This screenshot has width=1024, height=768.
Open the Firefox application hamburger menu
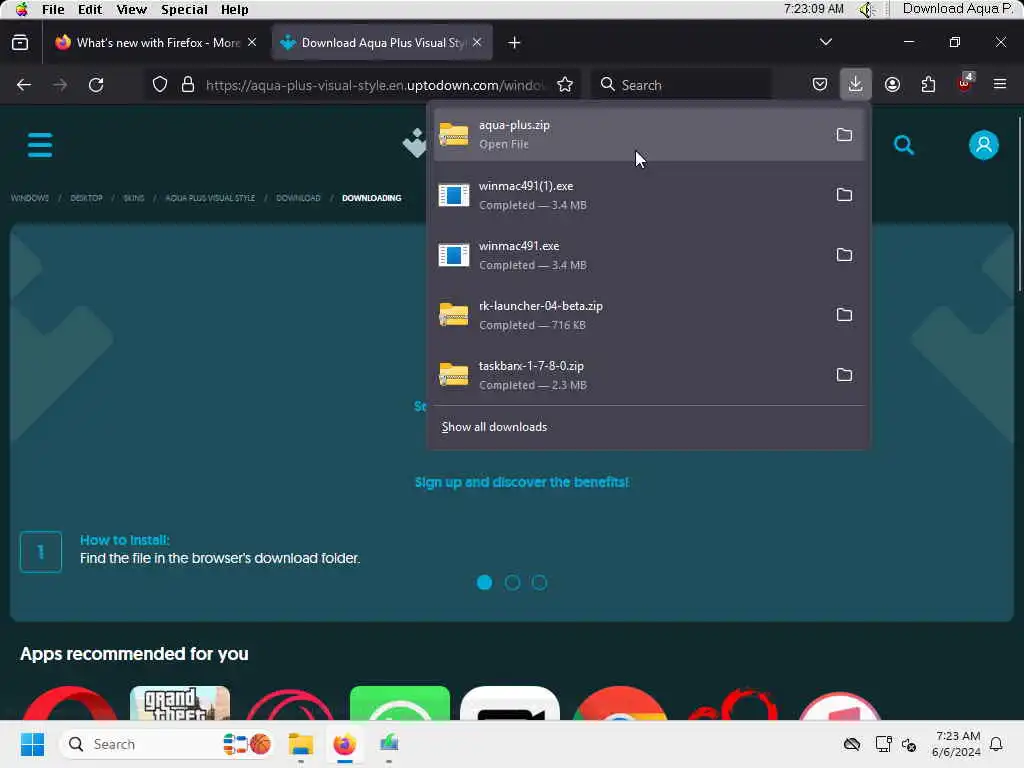pyautogui.click(x=1000, y=84)
